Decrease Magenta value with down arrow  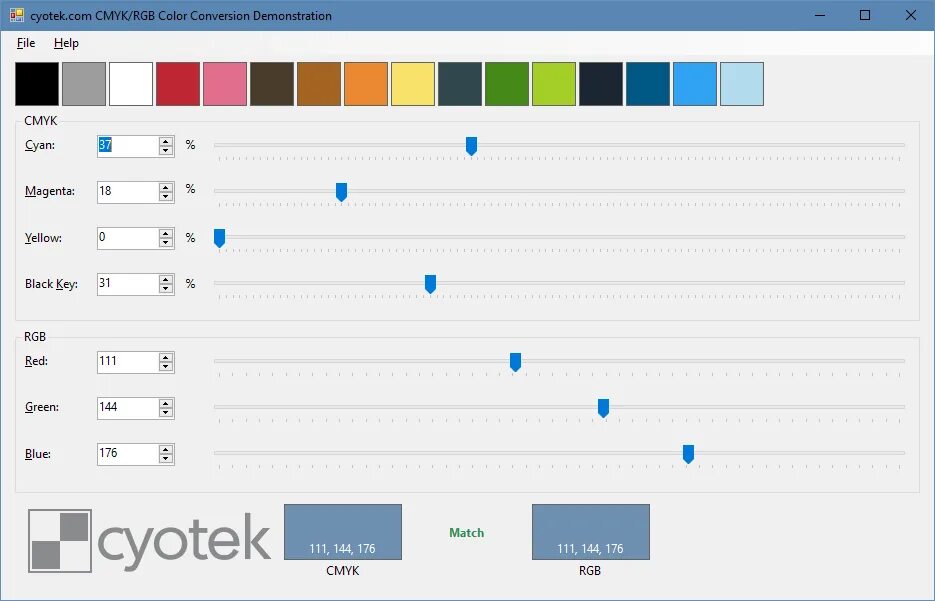166,197
